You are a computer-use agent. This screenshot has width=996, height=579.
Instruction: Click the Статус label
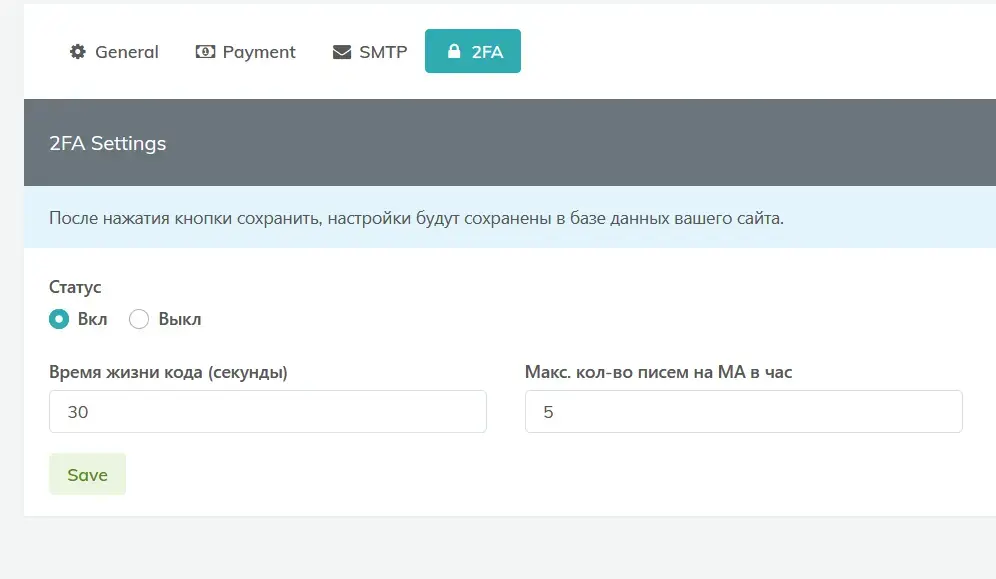pos(75,287)
